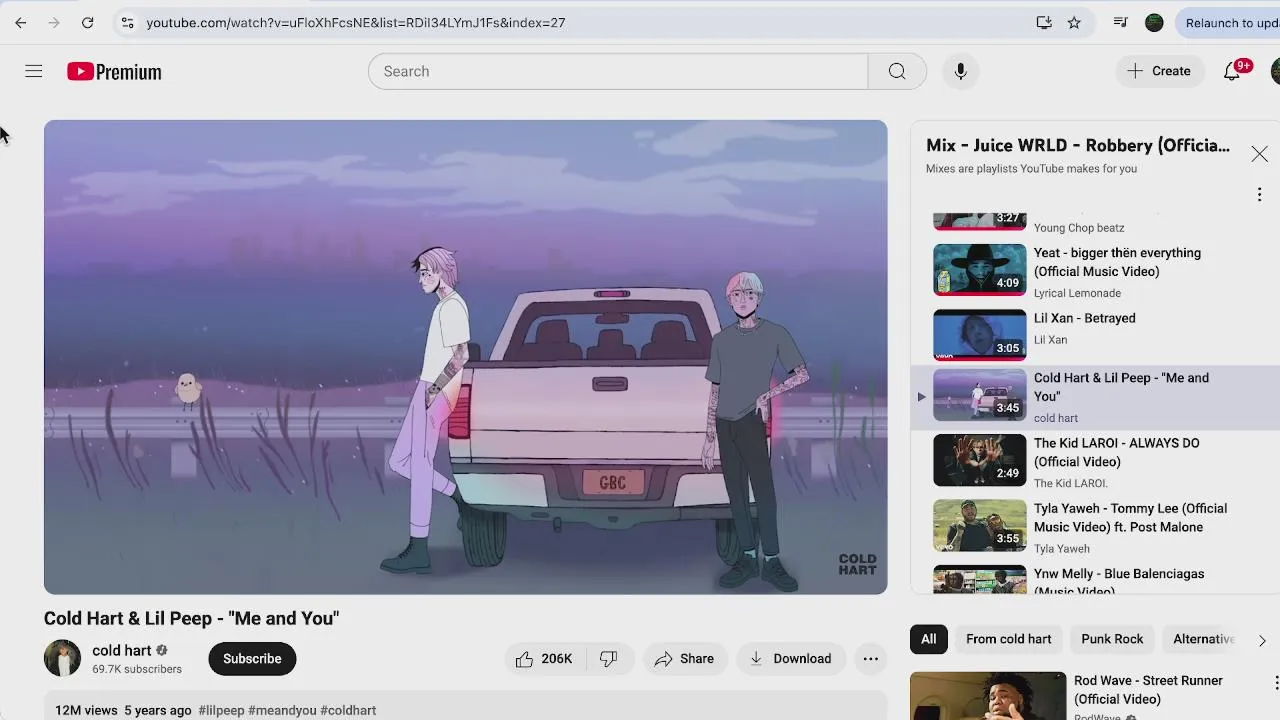
Task: Click the #meandyou hashtag
Action: [282, 710]
